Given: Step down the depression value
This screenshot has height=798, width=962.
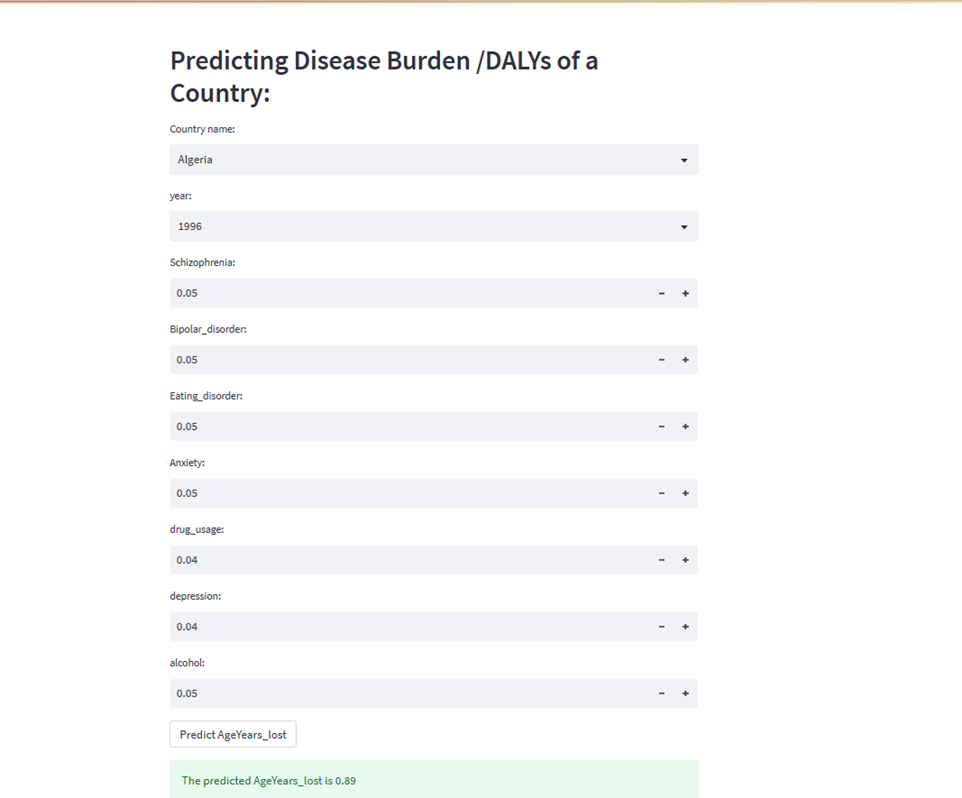Looking at the screenshot, I should pyautogui.click(x=661, y=627).
